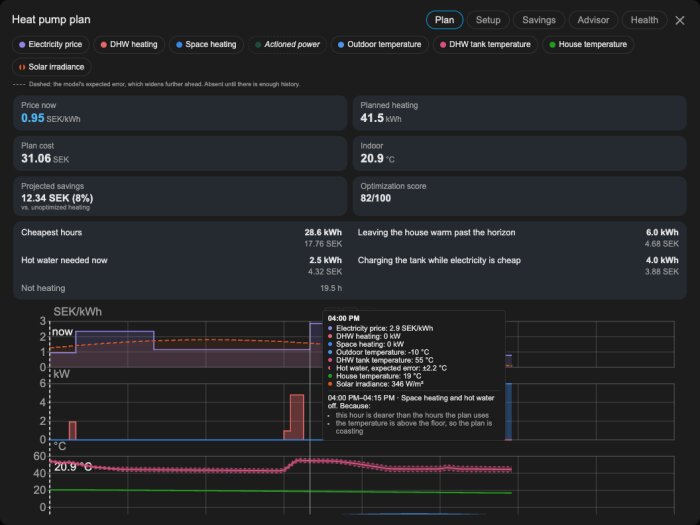Toggle the Outdoor temperature series
700x525 pixels.
pyautogui.click(x=379, y=45)
